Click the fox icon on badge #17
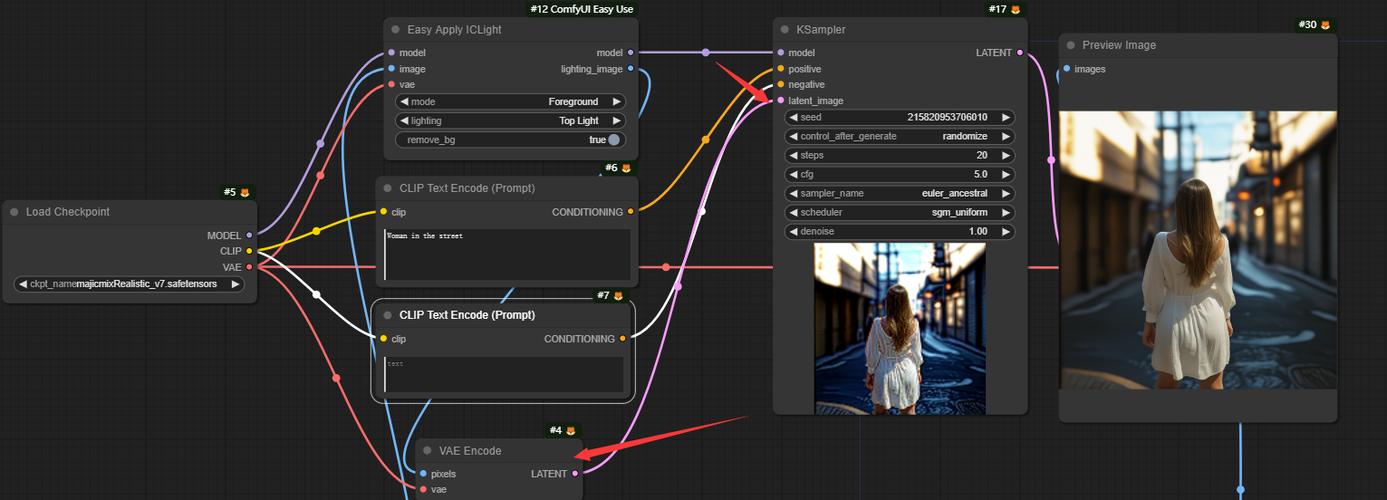Image resolution: width=1387 pixels, height=500 pixels. pyautogui.click(x=1015, y=10)
